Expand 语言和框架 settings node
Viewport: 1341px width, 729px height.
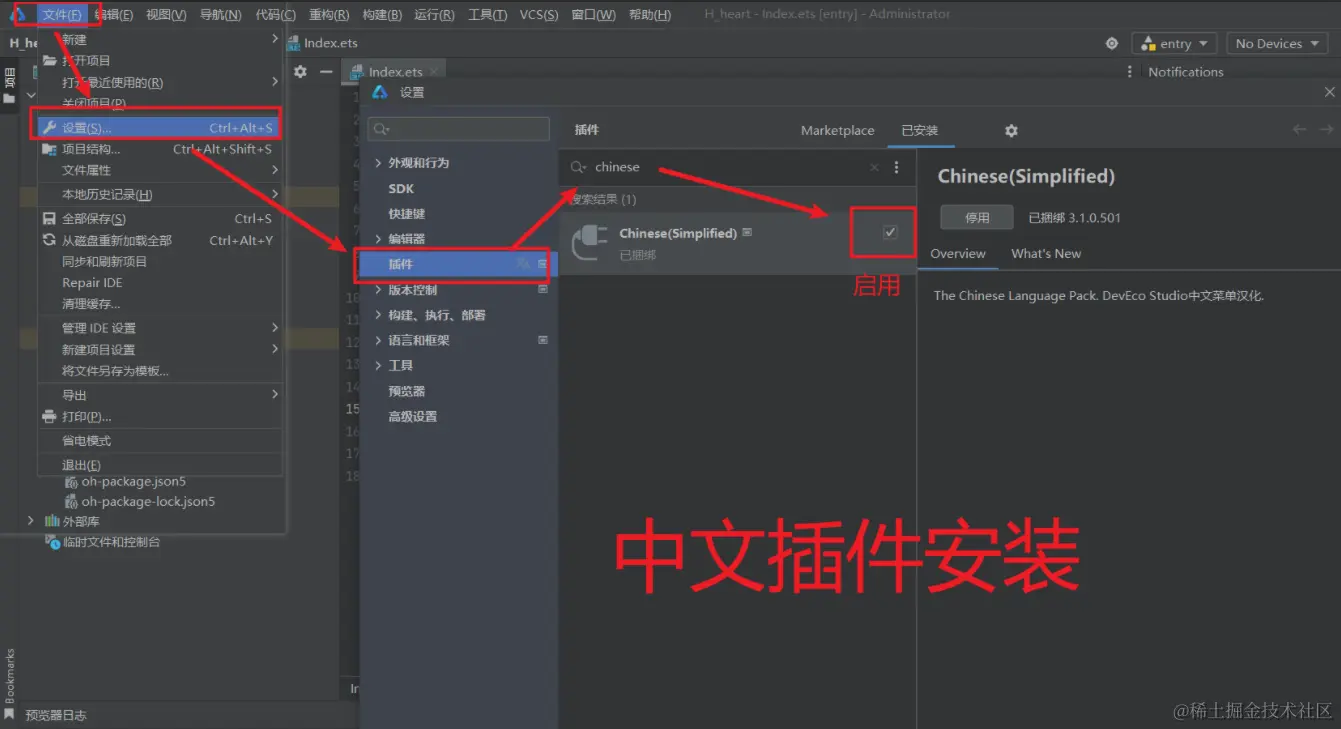(x=378, y=340)
